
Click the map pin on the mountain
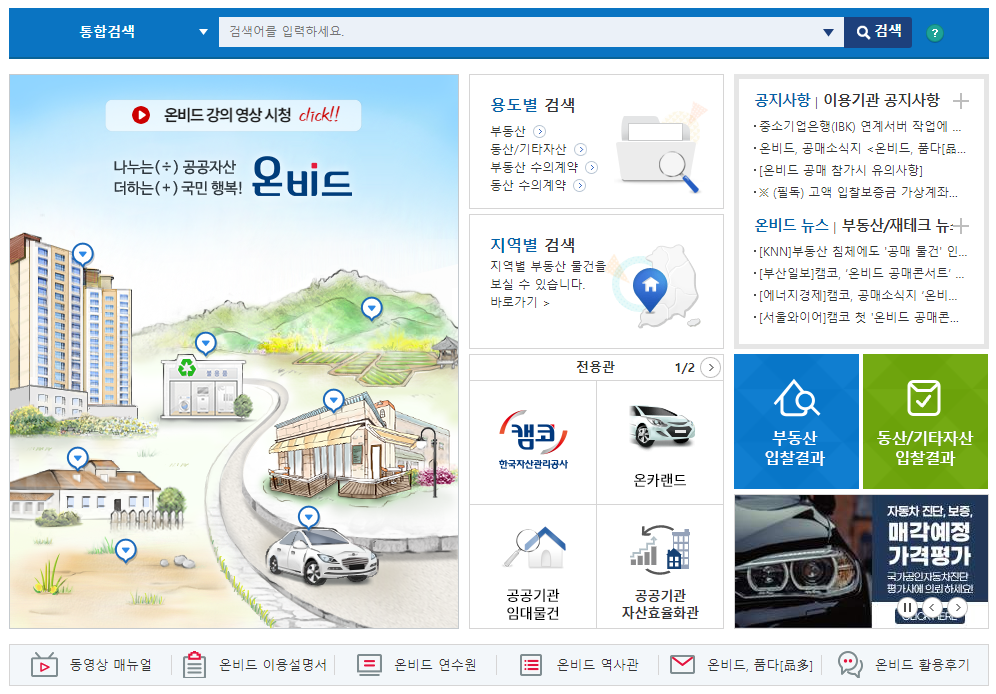tap(372, 309)
